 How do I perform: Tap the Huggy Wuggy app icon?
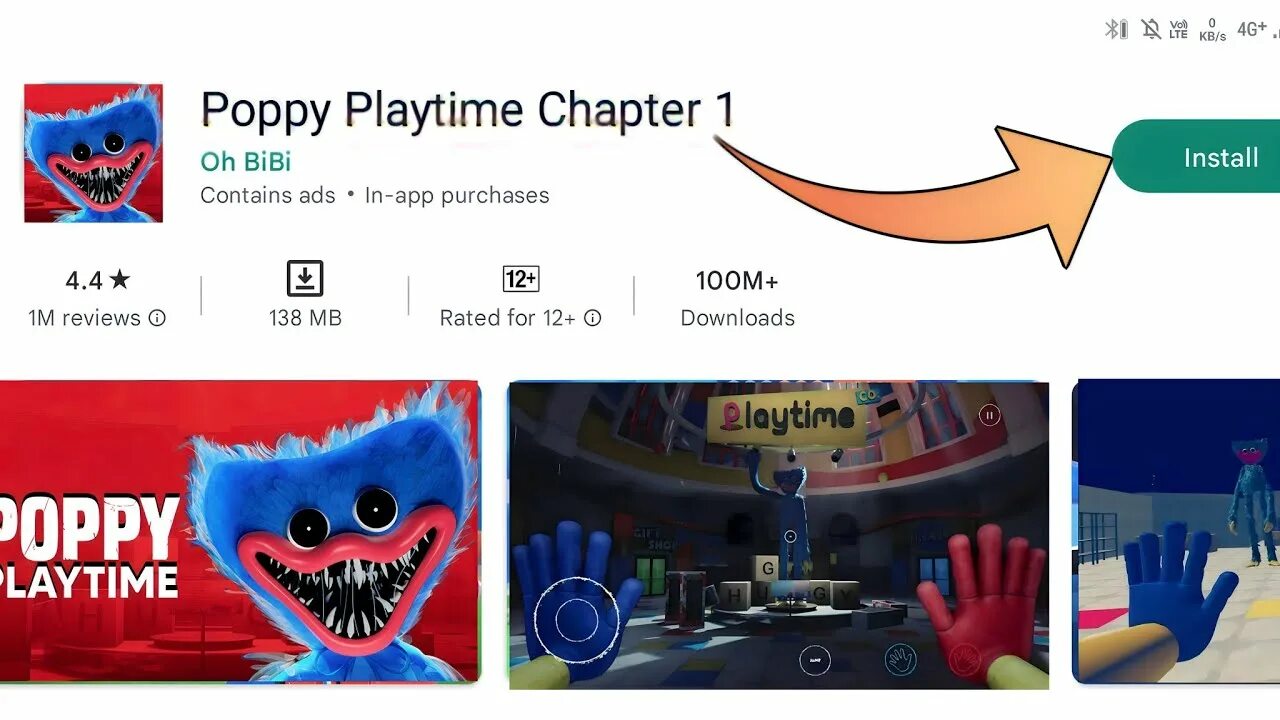click(93, 153)
